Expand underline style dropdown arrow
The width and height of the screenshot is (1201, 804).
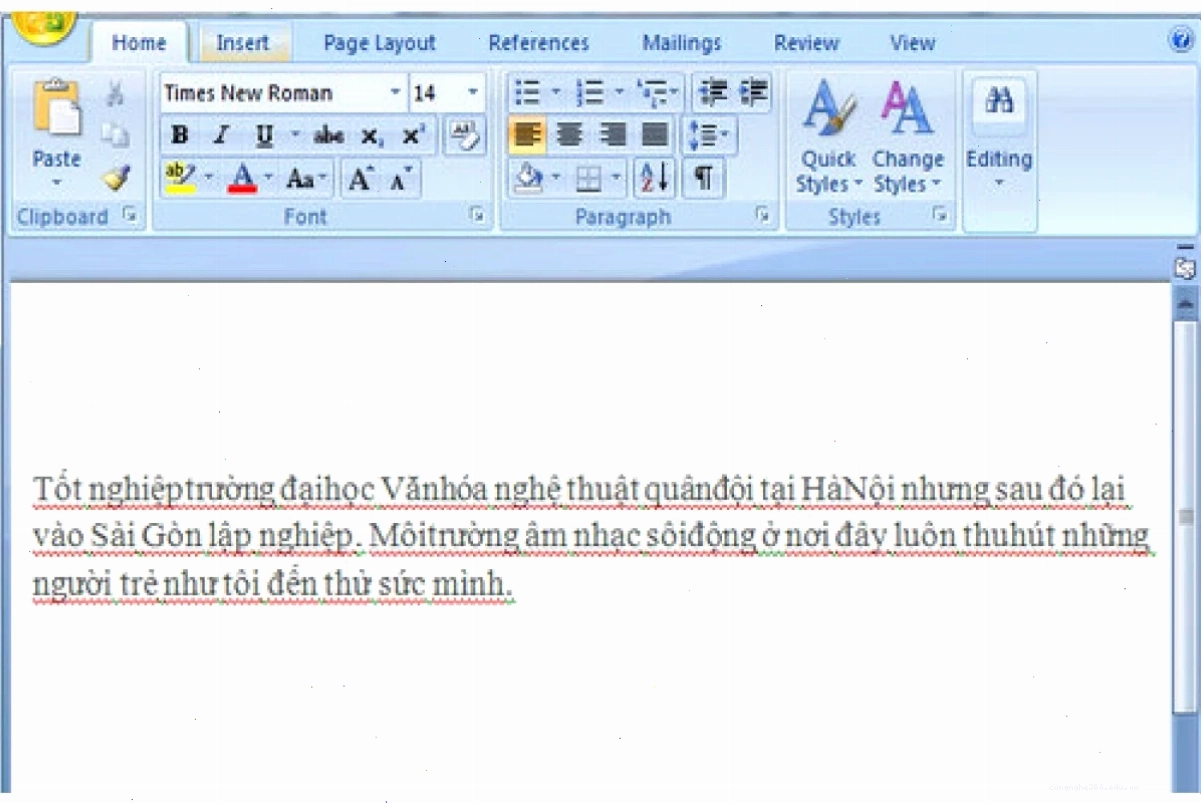[295, 136]
